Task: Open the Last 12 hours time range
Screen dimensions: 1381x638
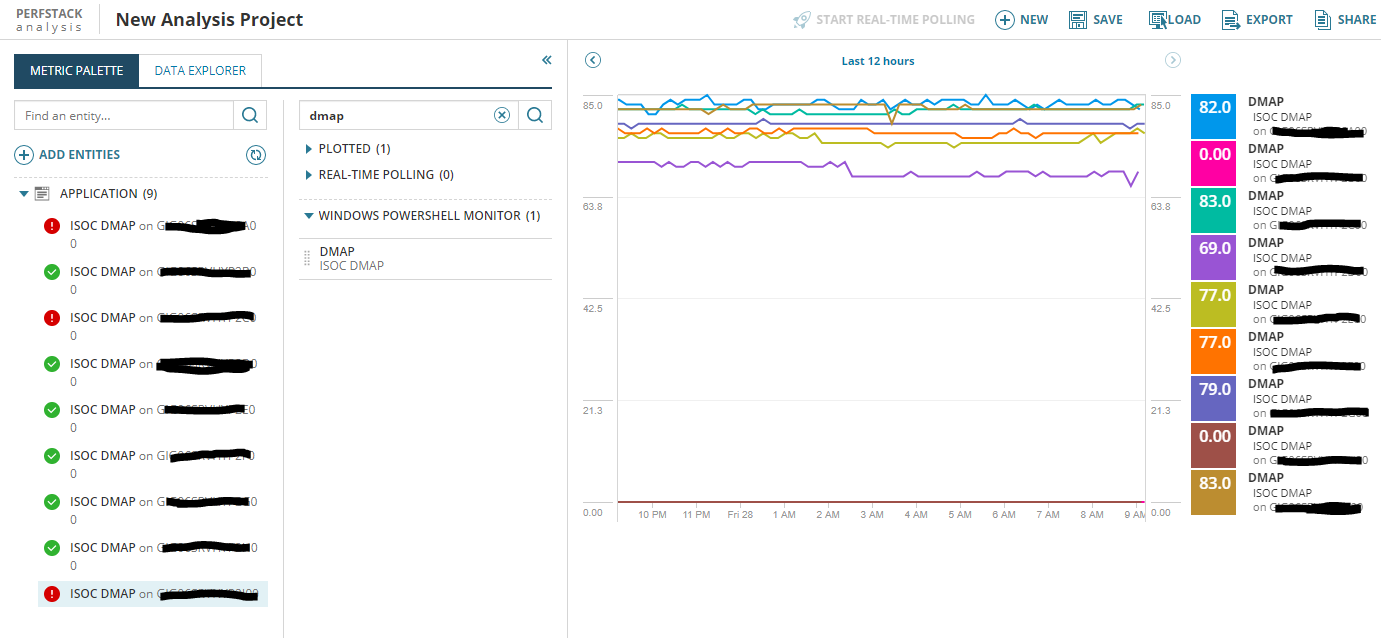Action: (x=878, y=61)
